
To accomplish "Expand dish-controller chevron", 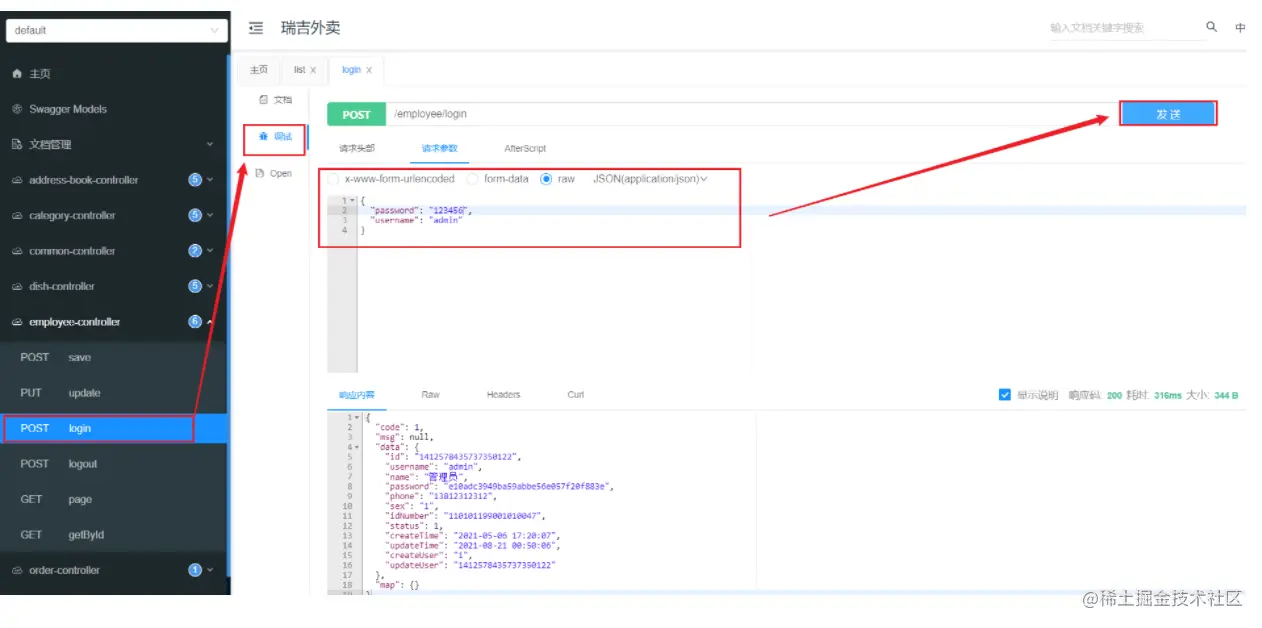I will click(x=210, y=287).
